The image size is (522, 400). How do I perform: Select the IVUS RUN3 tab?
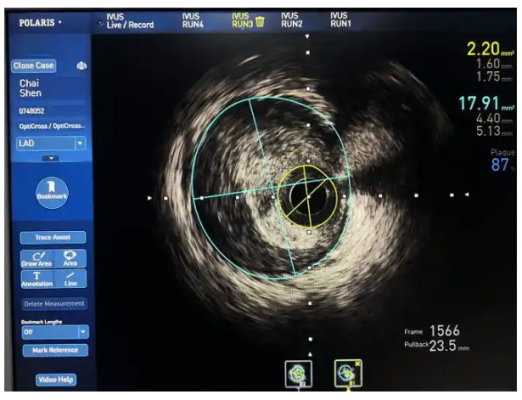coord(242,20)
